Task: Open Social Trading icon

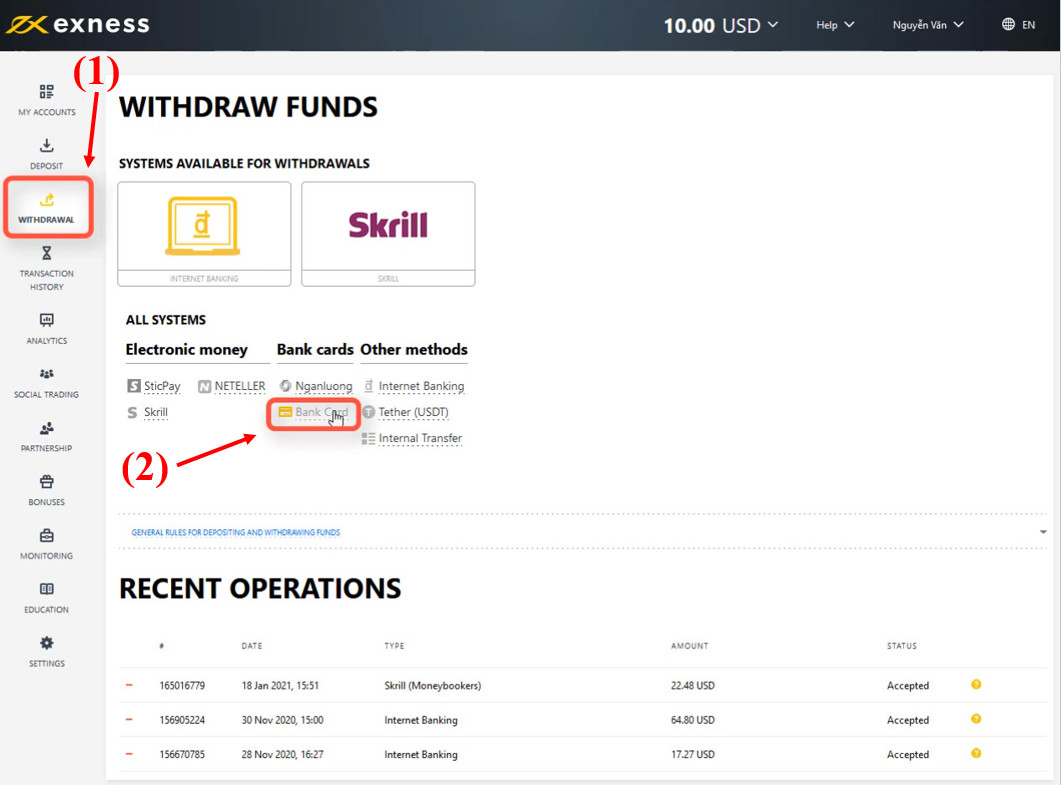Action: [x=47, y=374]
